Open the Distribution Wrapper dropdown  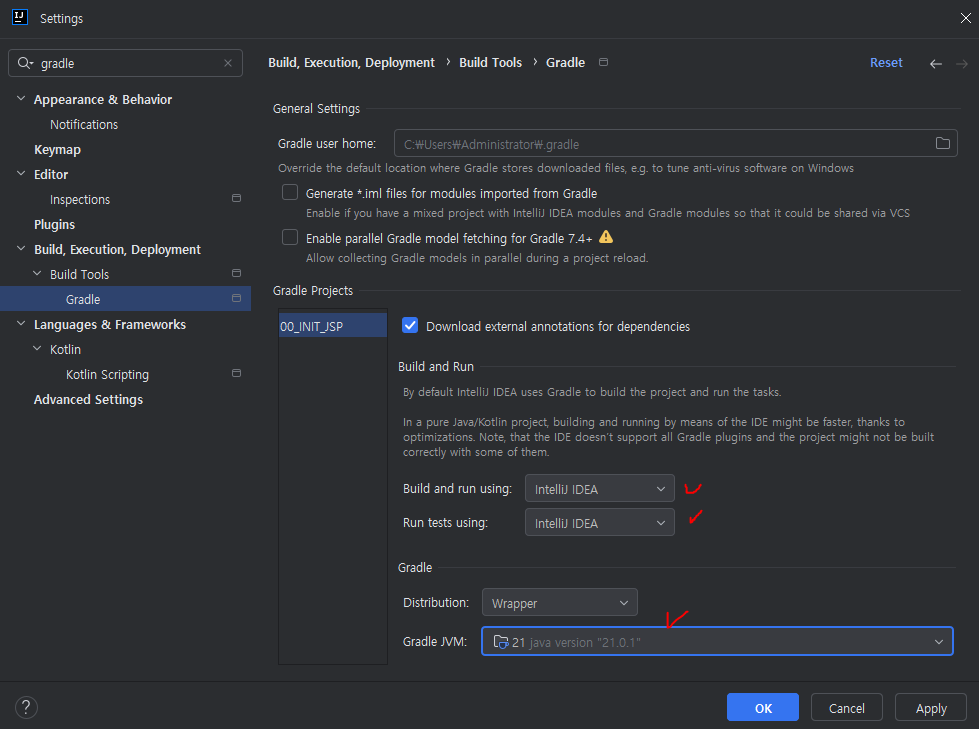pyautogui.click(x=559, y=602)
